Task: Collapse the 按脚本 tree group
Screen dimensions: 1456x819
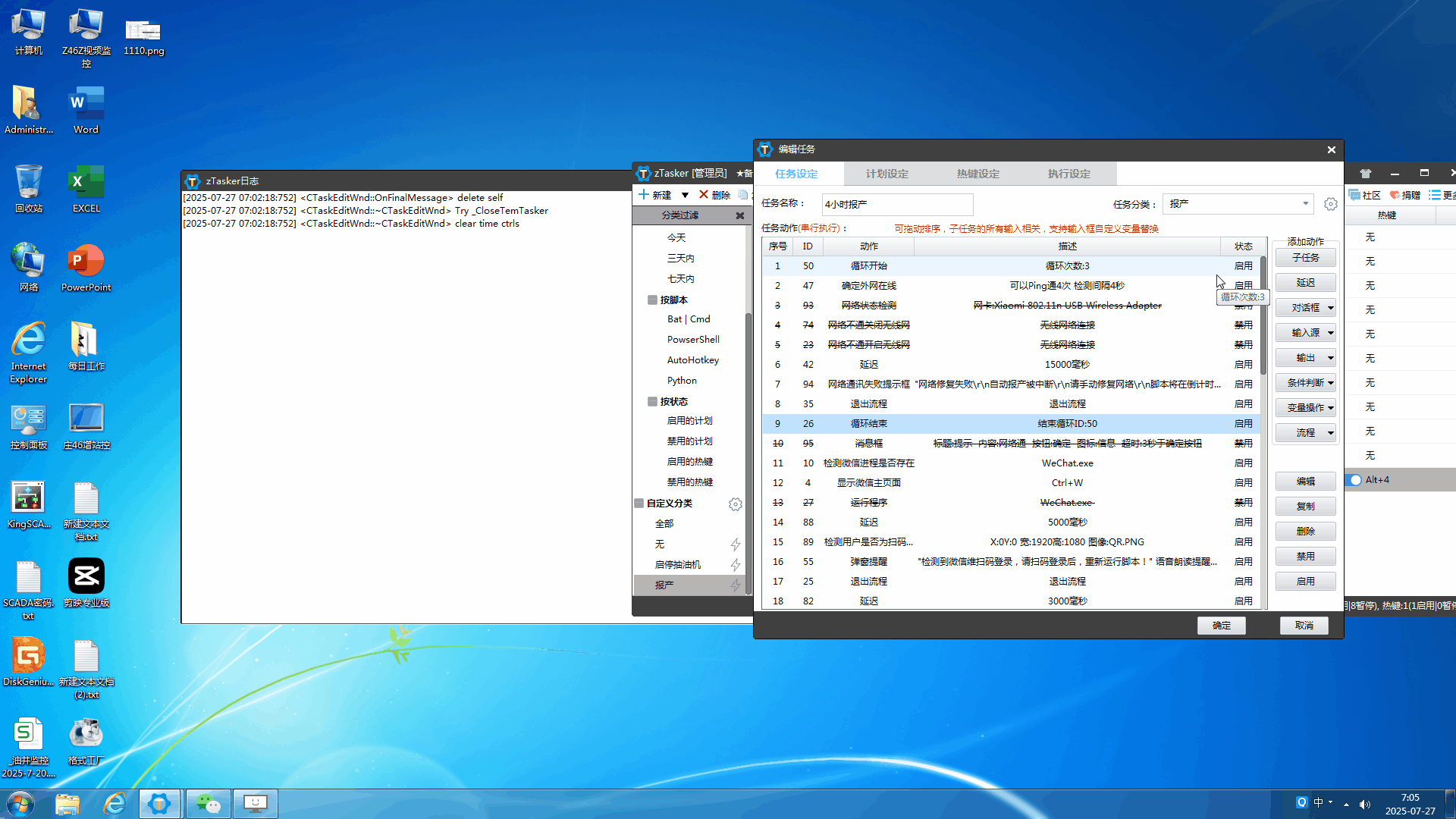Action: (x=652, y=300)
